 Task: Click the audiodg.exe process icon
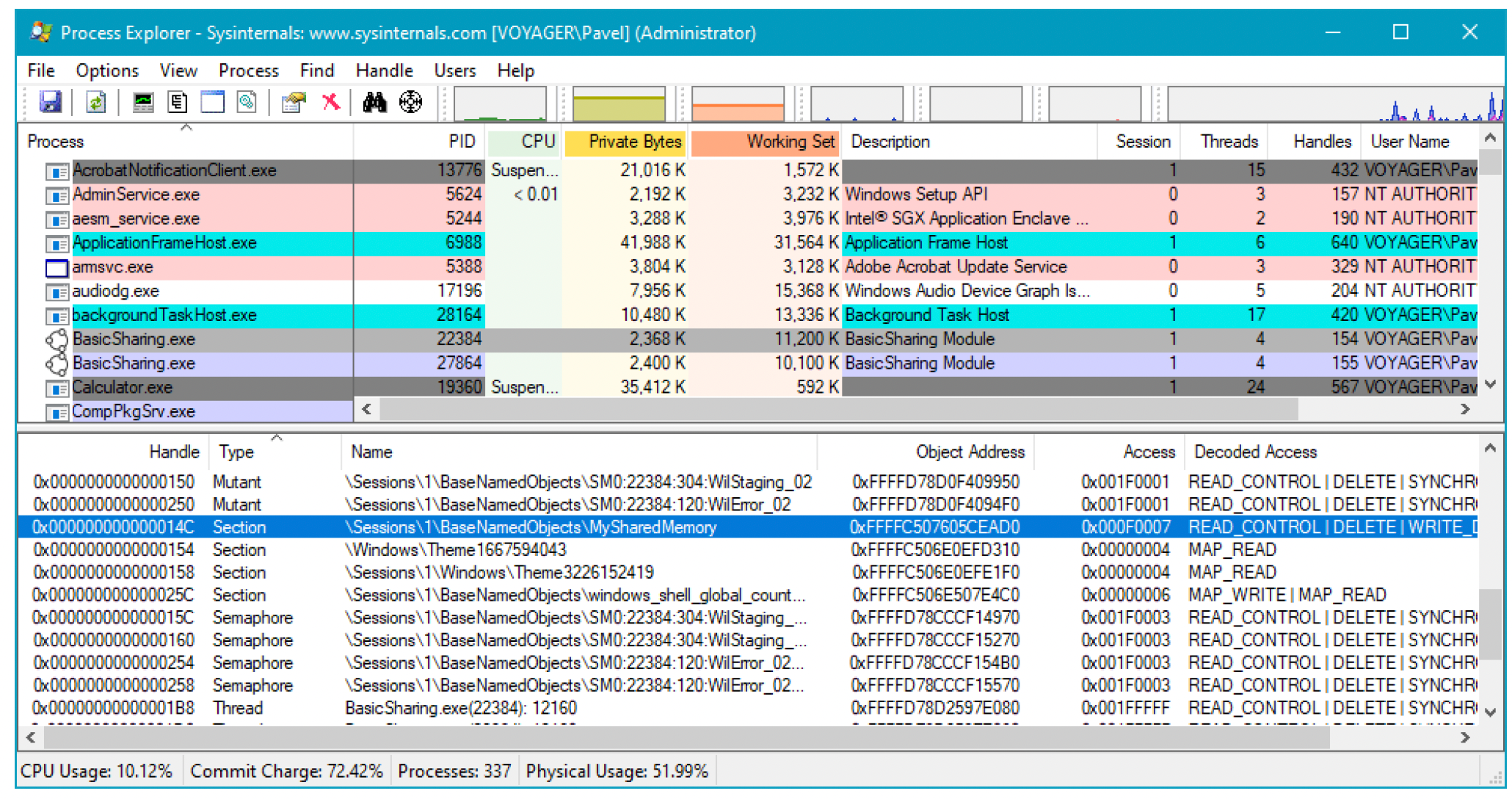pos(57,292)
